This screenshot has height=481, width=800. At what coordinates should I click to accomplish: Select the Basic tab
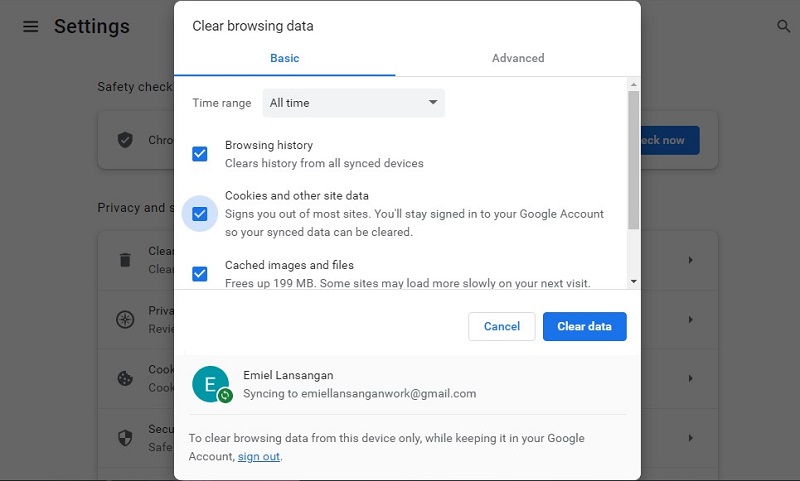coord(285,58)
